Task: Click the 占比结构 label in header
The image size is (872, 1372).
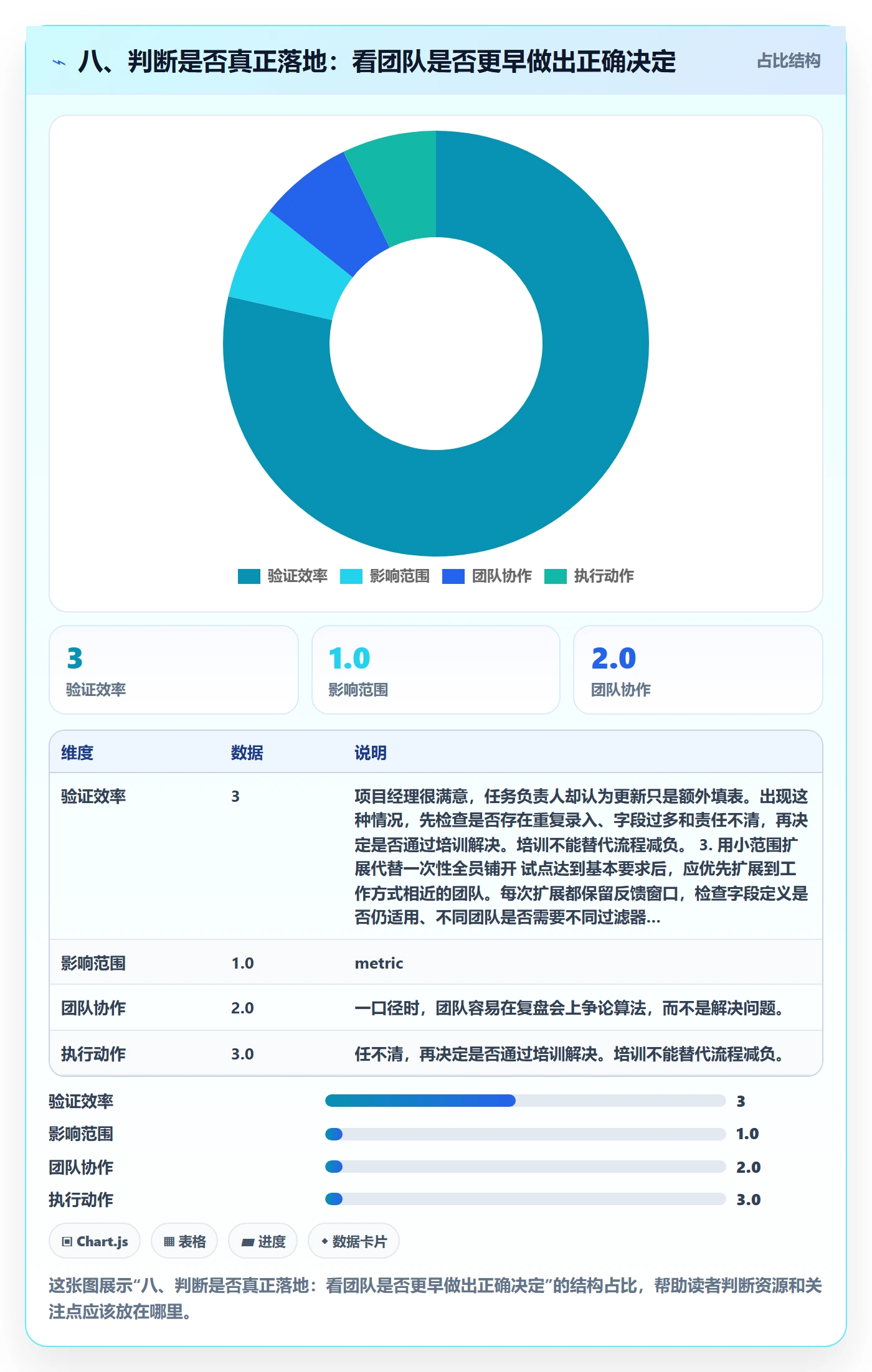Action: [x=789, y=61]
